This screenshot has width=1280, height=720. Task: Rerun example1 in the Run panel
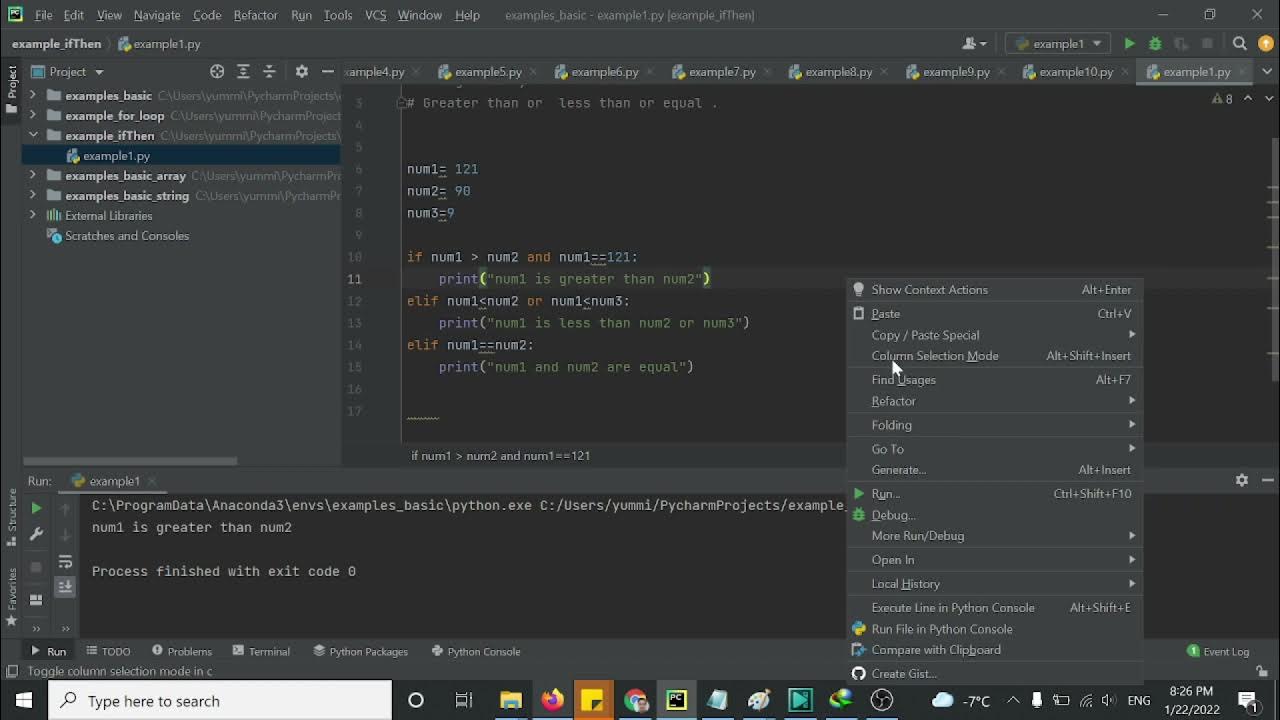(37, 508)
